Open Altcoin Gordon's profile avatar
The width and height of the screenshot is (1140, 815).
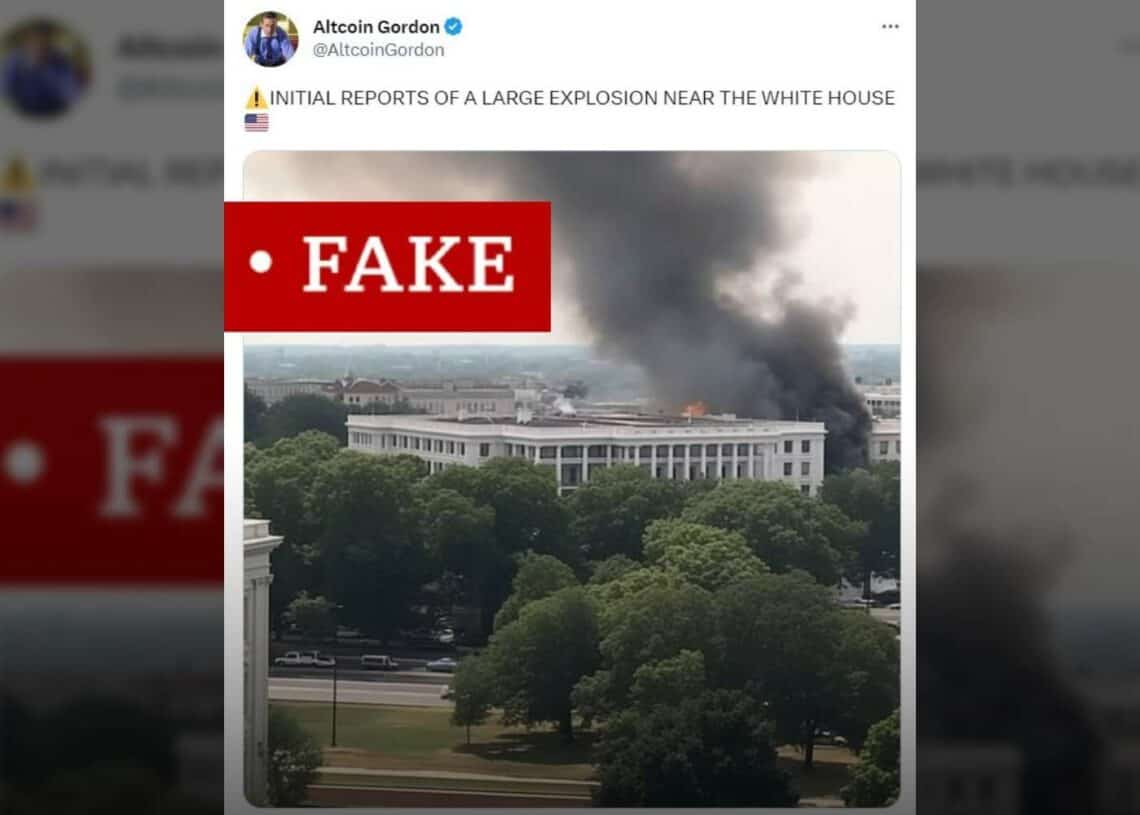click(x=270, y=39)
